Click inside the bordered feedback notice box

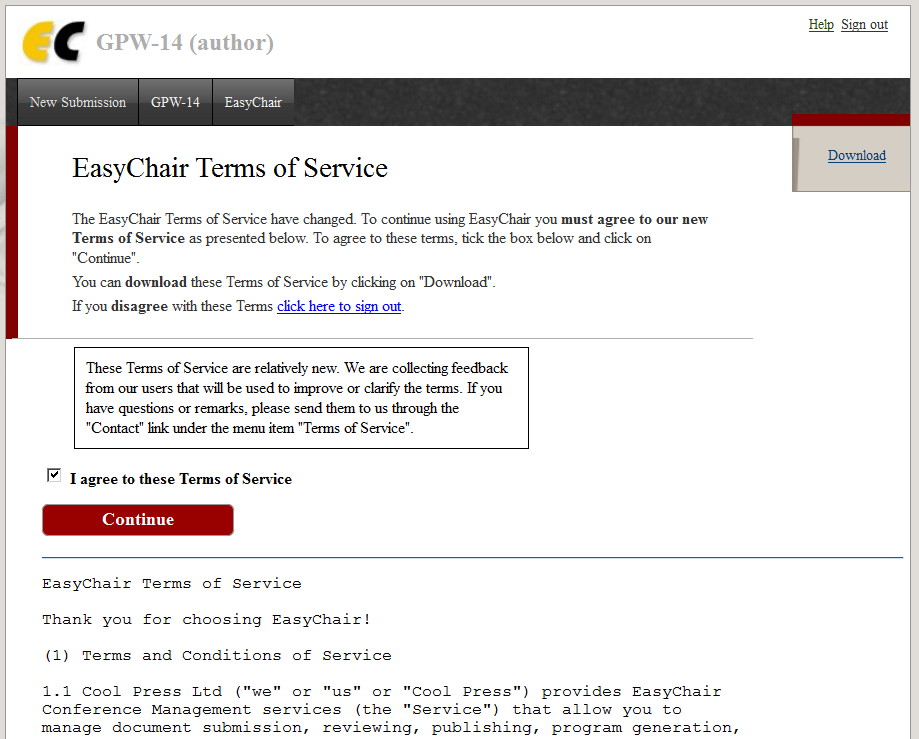[300, 398]
